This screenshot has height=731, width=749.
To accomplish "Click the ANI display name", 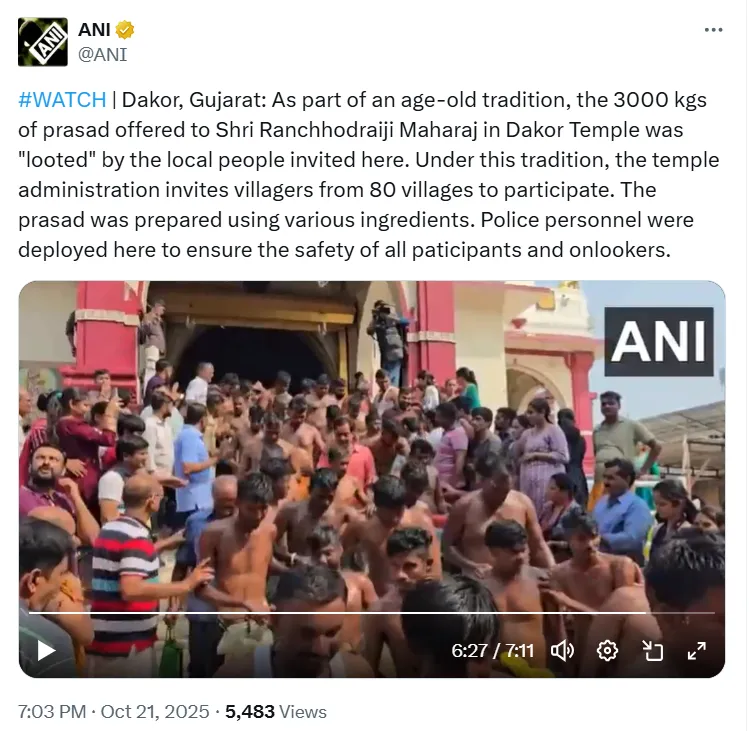I will [x=95, y=30].
